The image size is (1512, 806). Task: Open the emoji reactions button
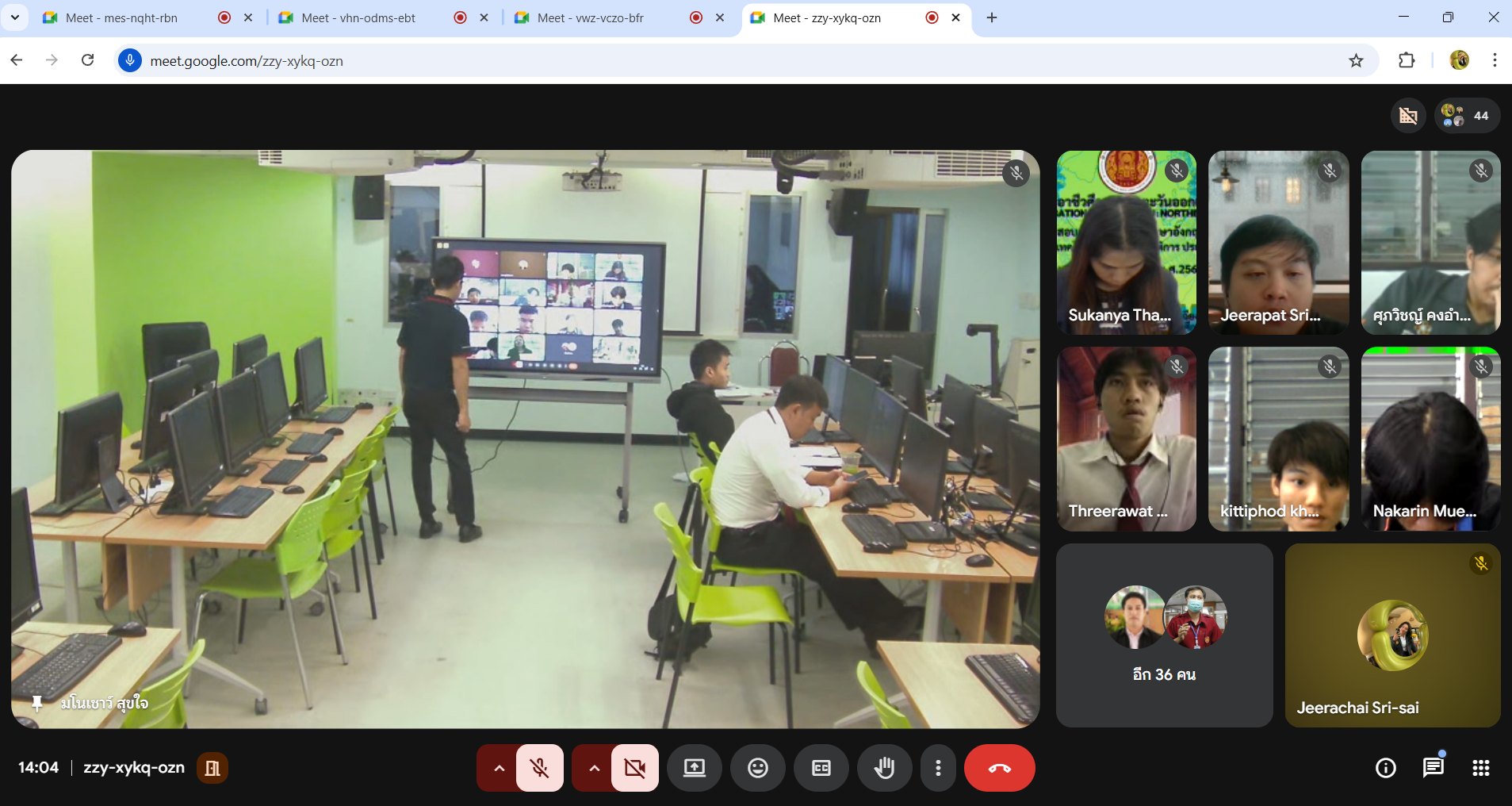pos(758,768)
